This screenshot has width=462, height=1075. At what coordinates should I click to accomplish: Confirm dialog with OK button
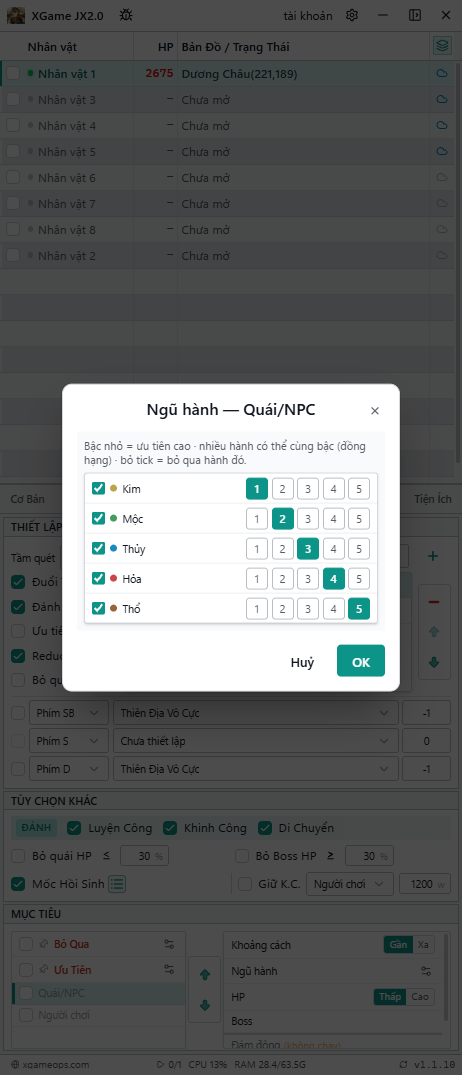click(361, 661)
